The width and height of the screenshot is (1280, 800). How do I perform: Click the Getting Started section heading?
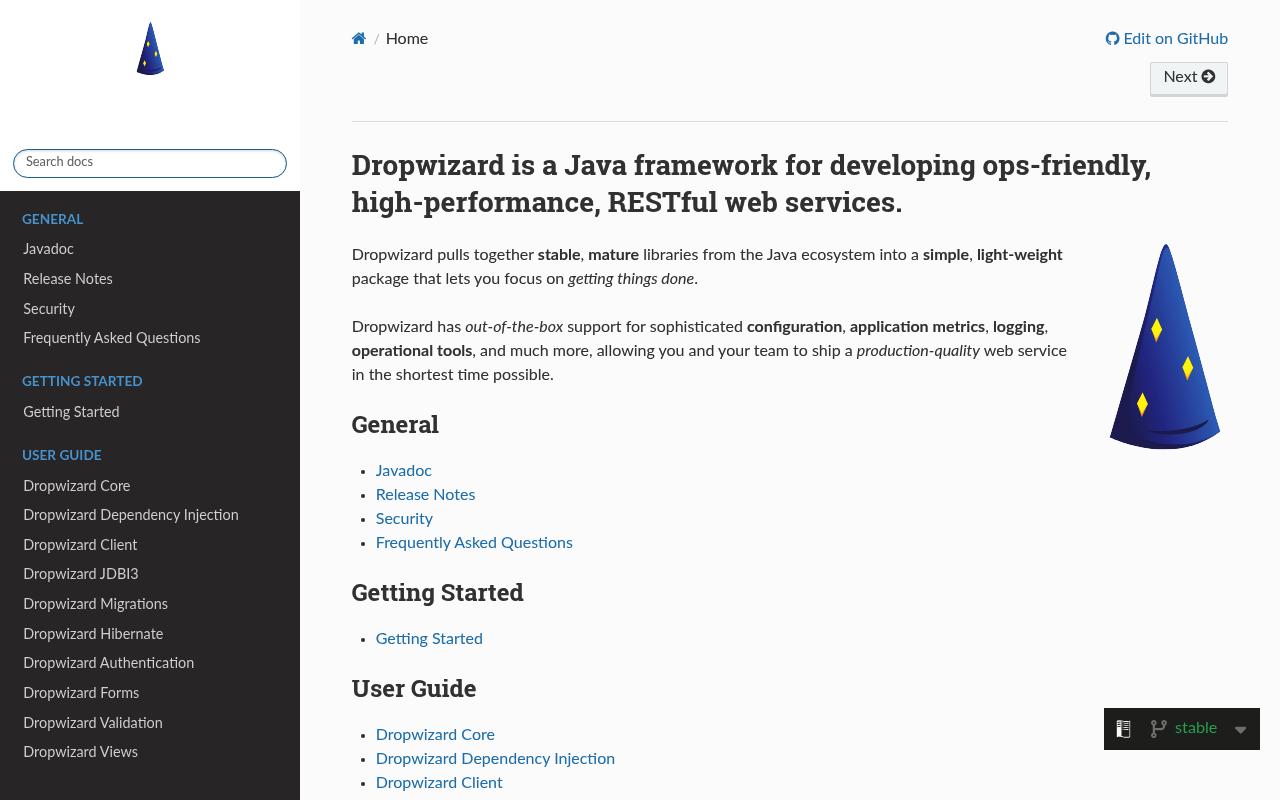tap(438, 593)
